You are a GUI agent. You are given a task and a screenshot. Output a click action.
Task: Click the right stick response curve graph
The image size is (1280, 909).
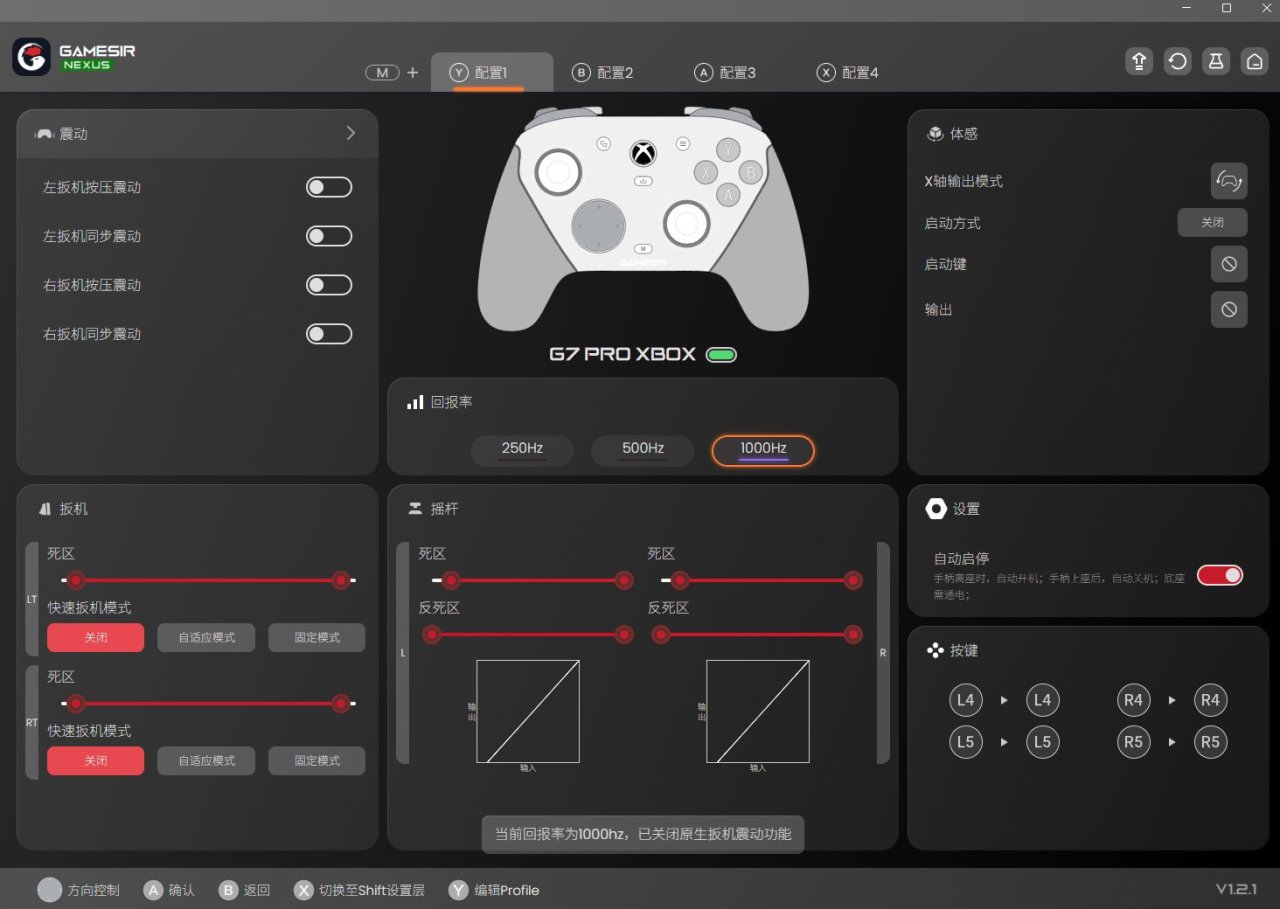[x=758, y=711]
